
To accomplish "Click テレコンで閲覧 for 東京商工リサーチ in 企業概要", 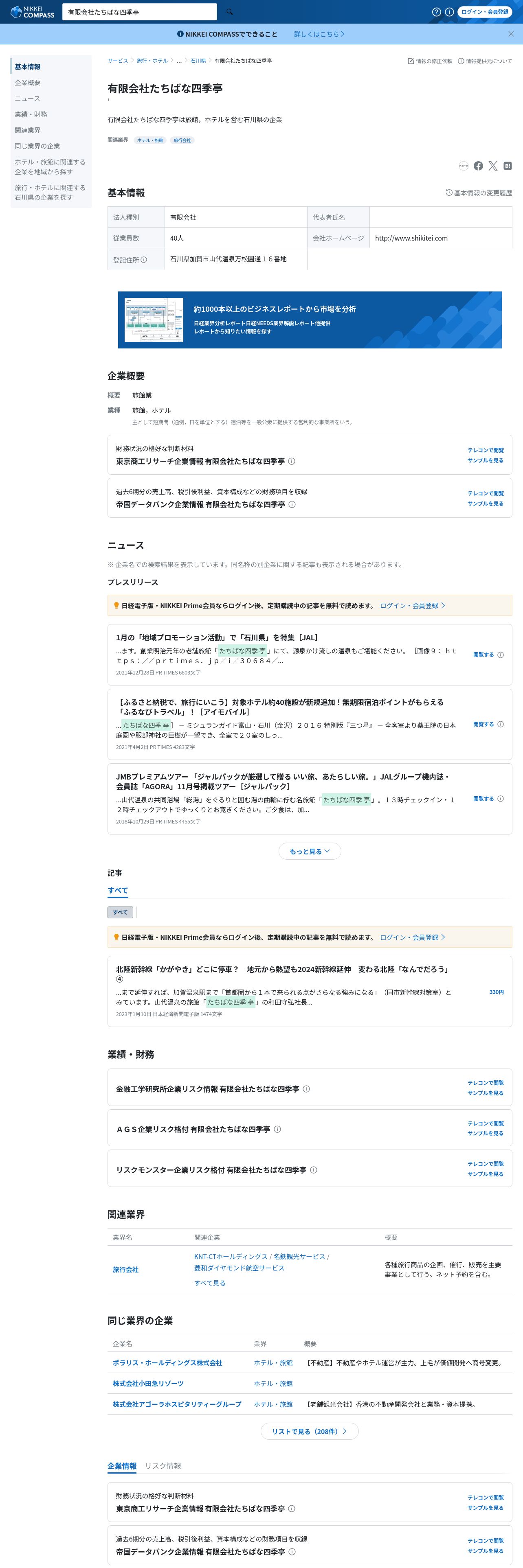I will point(485,451).
